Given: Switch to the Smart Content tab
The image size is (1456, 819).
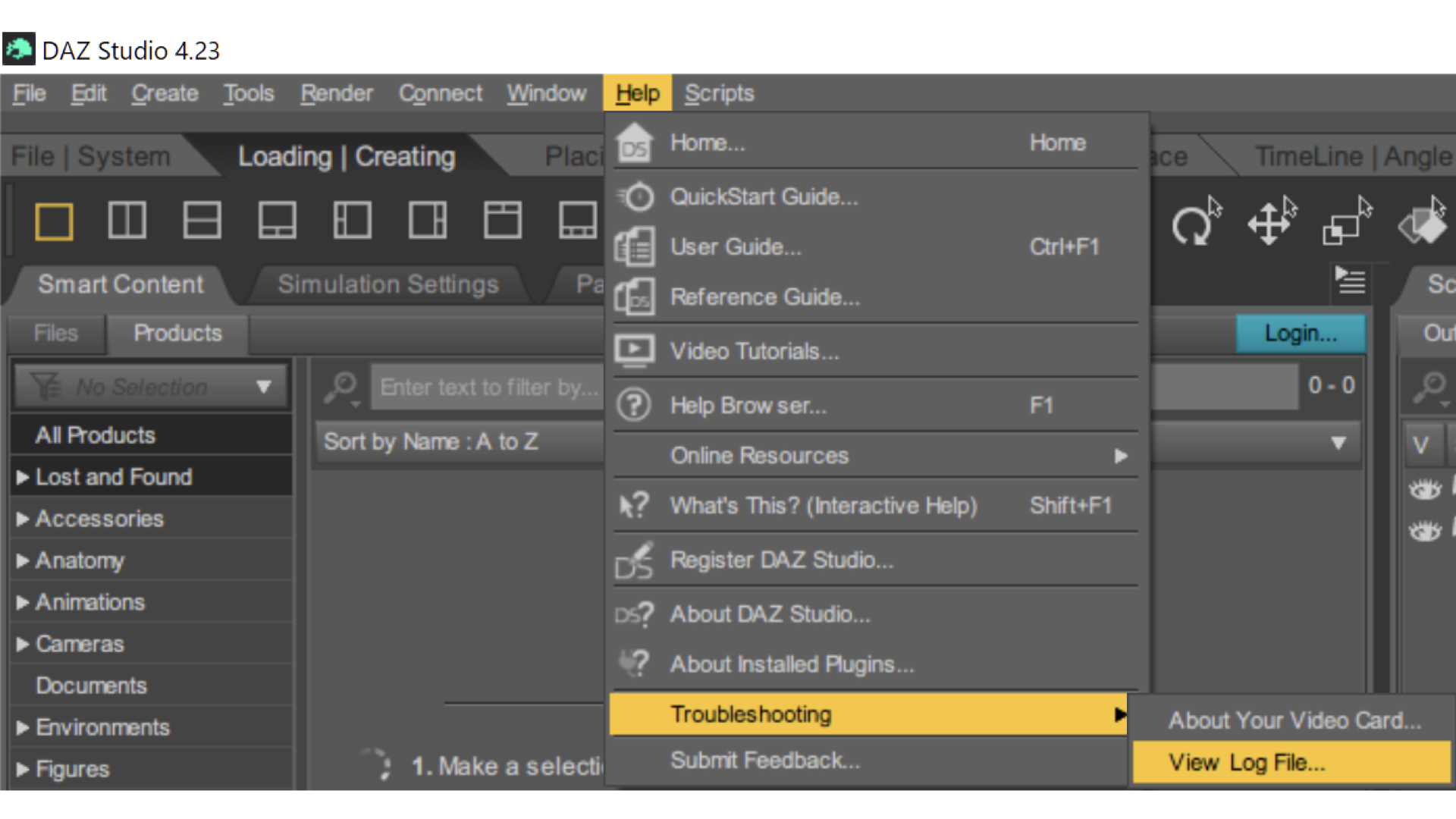Looking at the screenshot, I should point(121,284).
